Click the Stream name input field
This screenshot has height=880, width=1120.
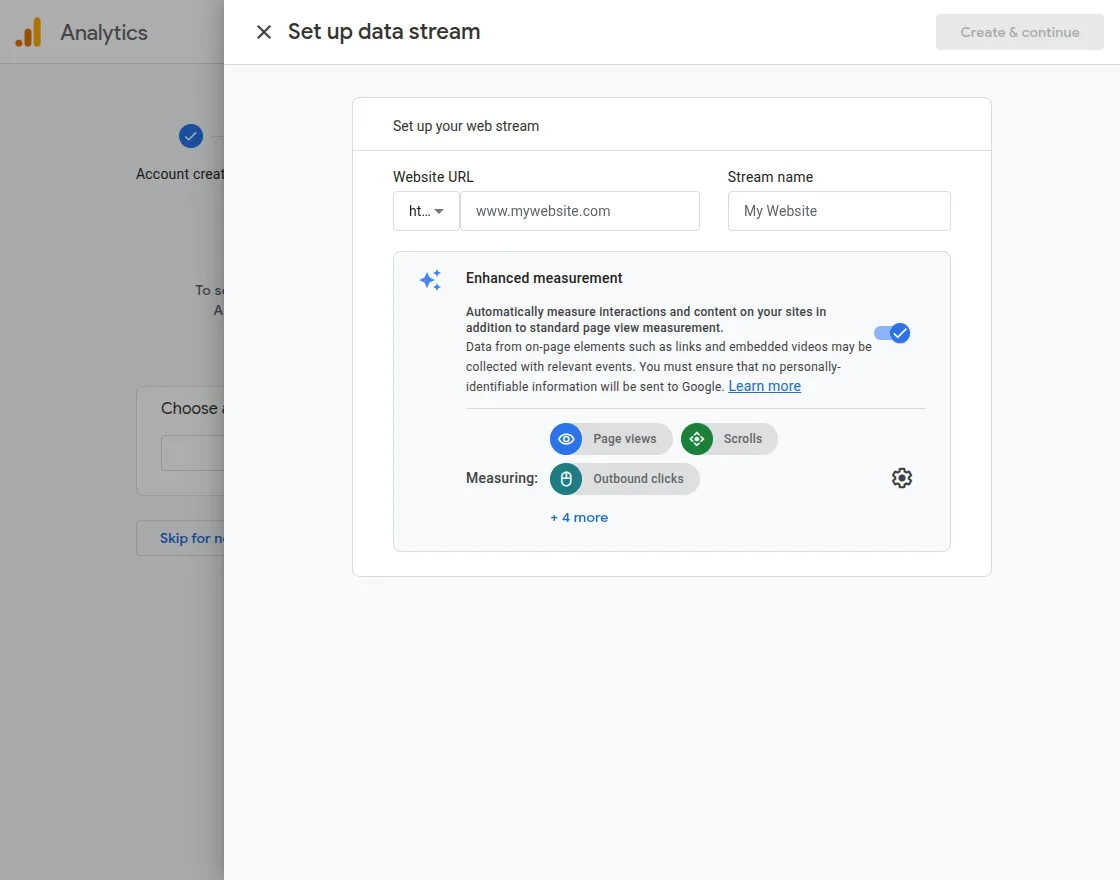tap(839, 211)
